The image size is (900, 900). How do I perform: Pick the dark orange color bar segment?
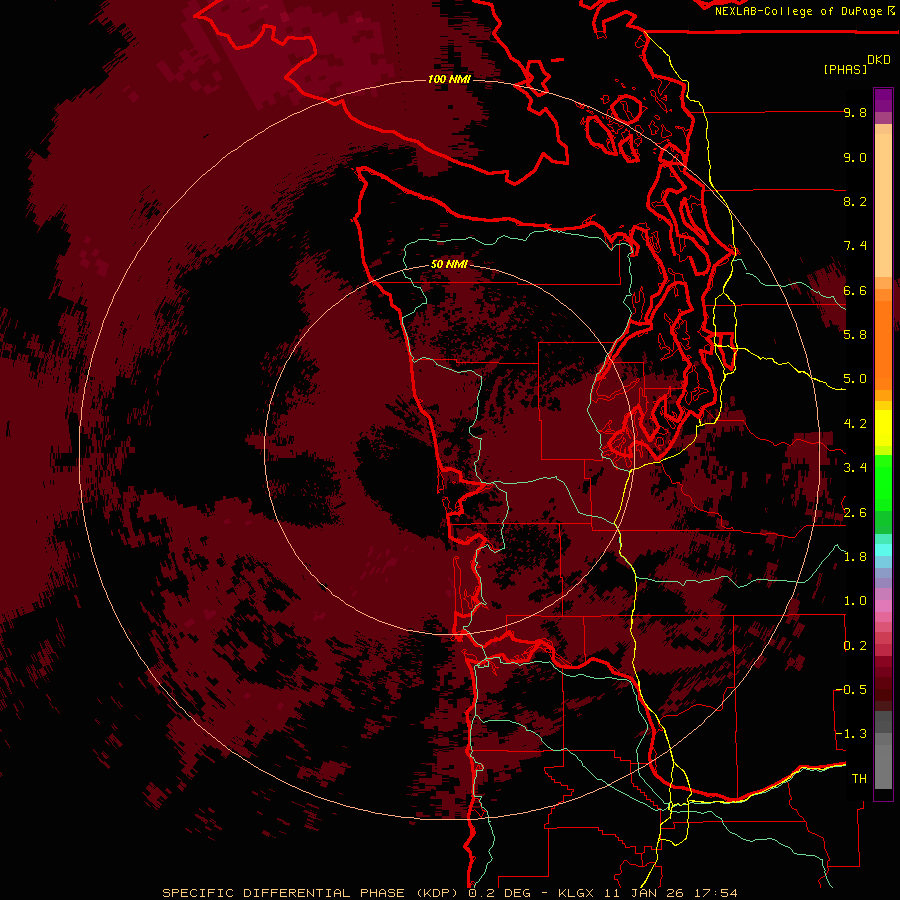(x=883, y=344)
